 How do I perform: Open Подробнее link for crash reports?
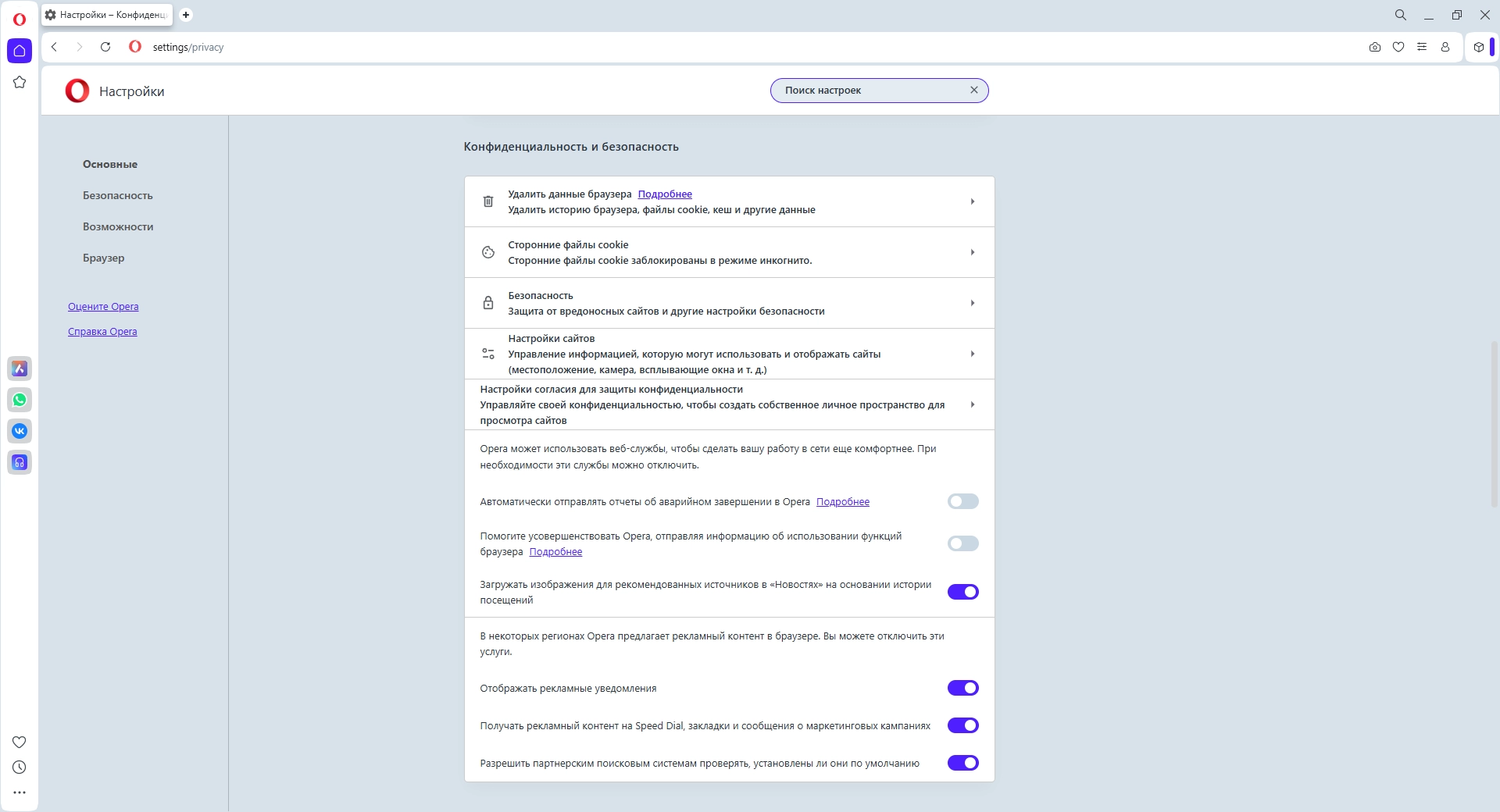pyautogui.click(x=843, y=501)
